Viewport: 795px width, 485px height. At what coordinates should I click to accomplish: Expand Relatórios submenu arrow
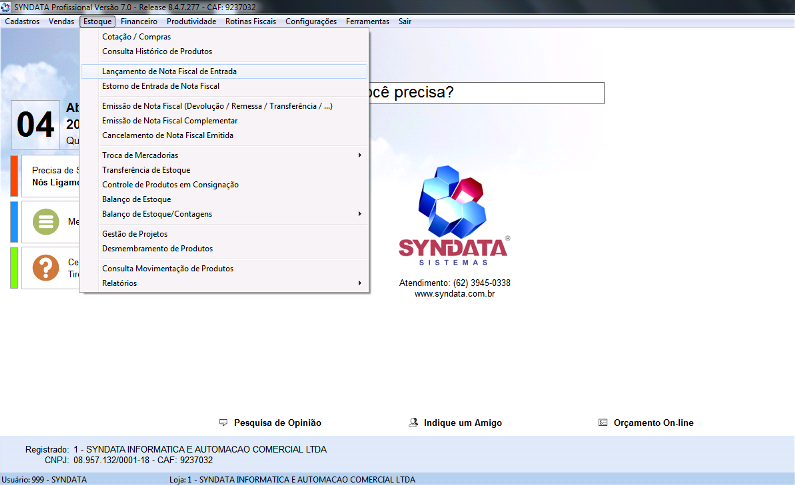tap(359, 283)
